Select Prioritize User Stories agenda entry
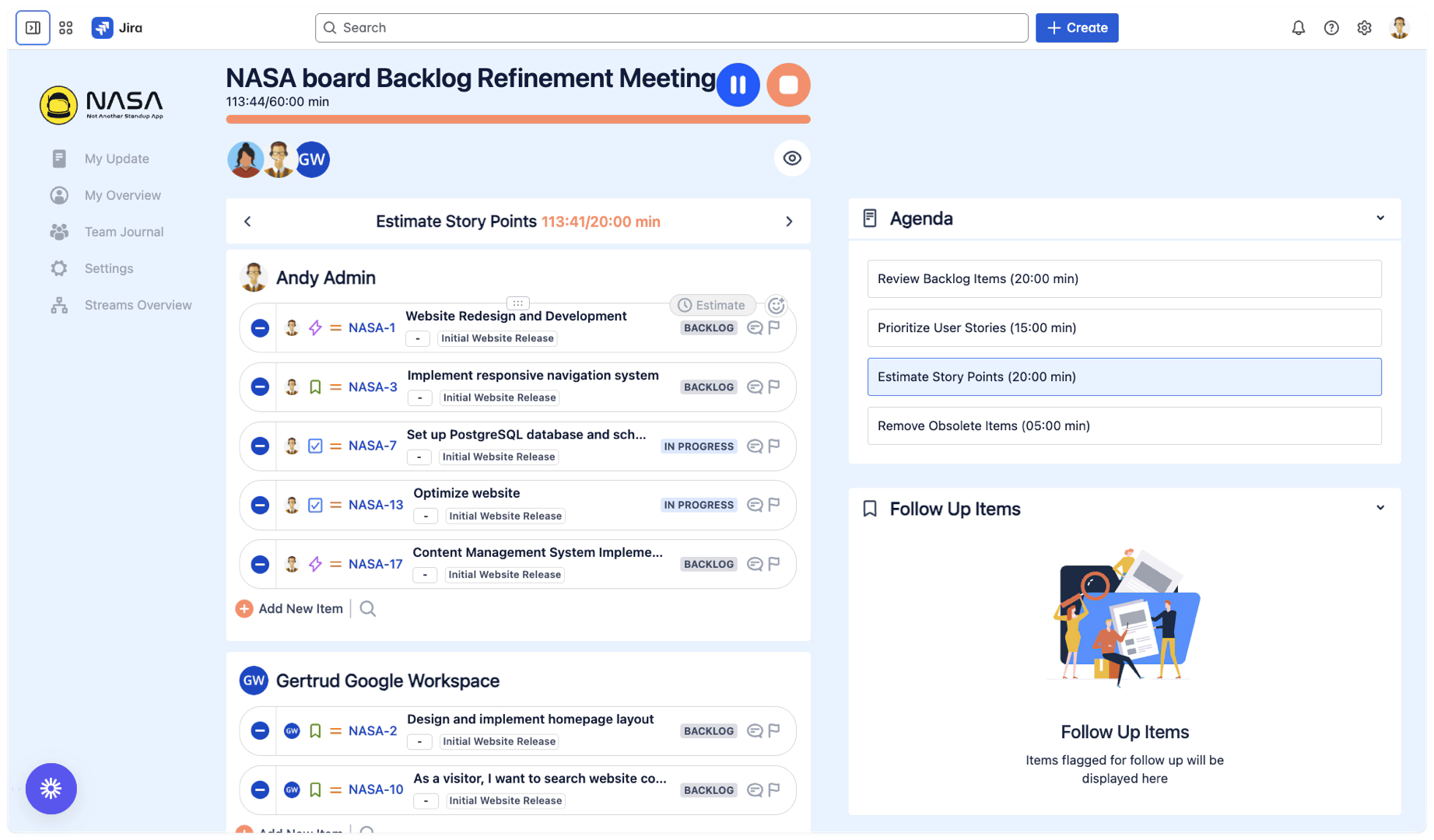 [1124, 327]
